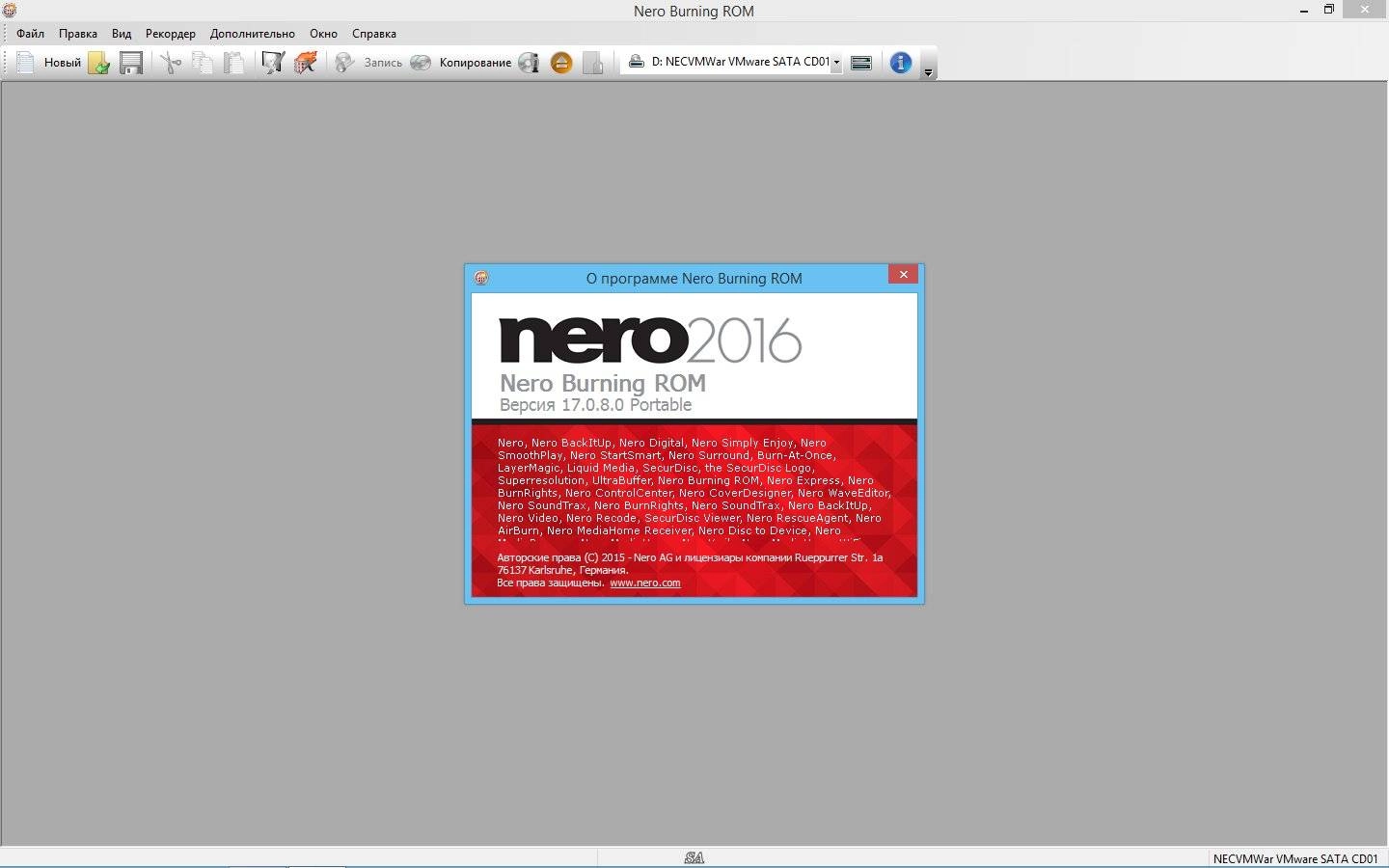Restore down the Nero main window
This screenshot has height=868, width=1389.
[x=1329, y=10]
